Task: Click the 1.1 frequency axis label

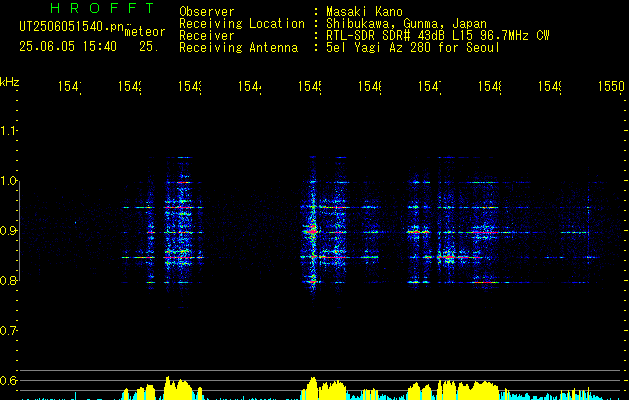Action: 8,131
